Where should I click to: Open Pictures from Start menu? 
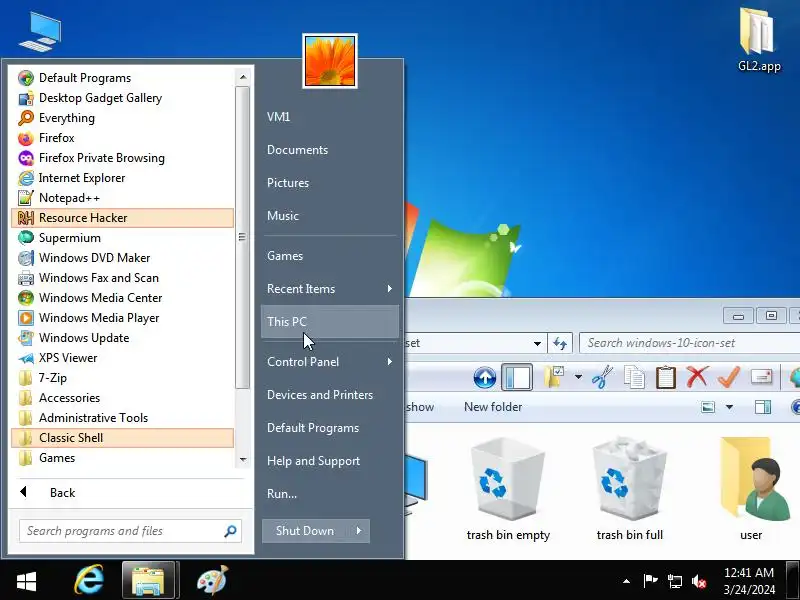coord(330,183)
